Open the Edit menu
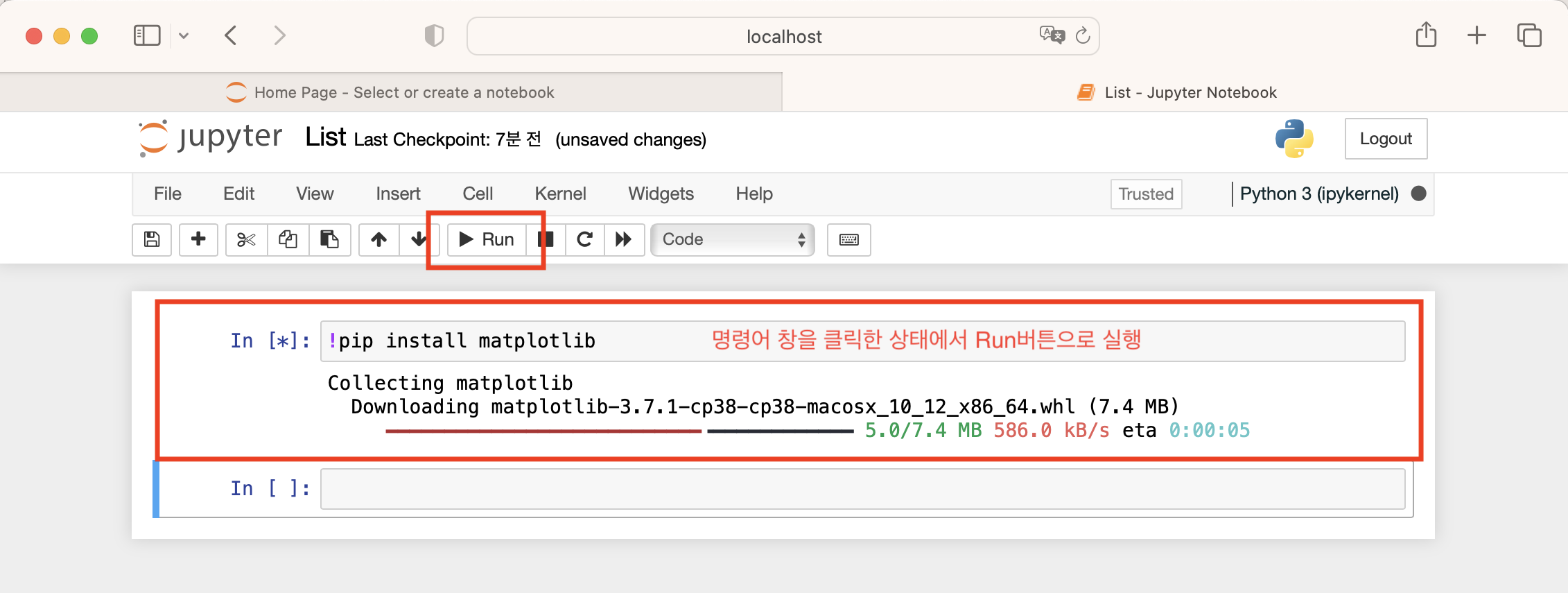1568x593 pixels. click(x=239, y=194)
